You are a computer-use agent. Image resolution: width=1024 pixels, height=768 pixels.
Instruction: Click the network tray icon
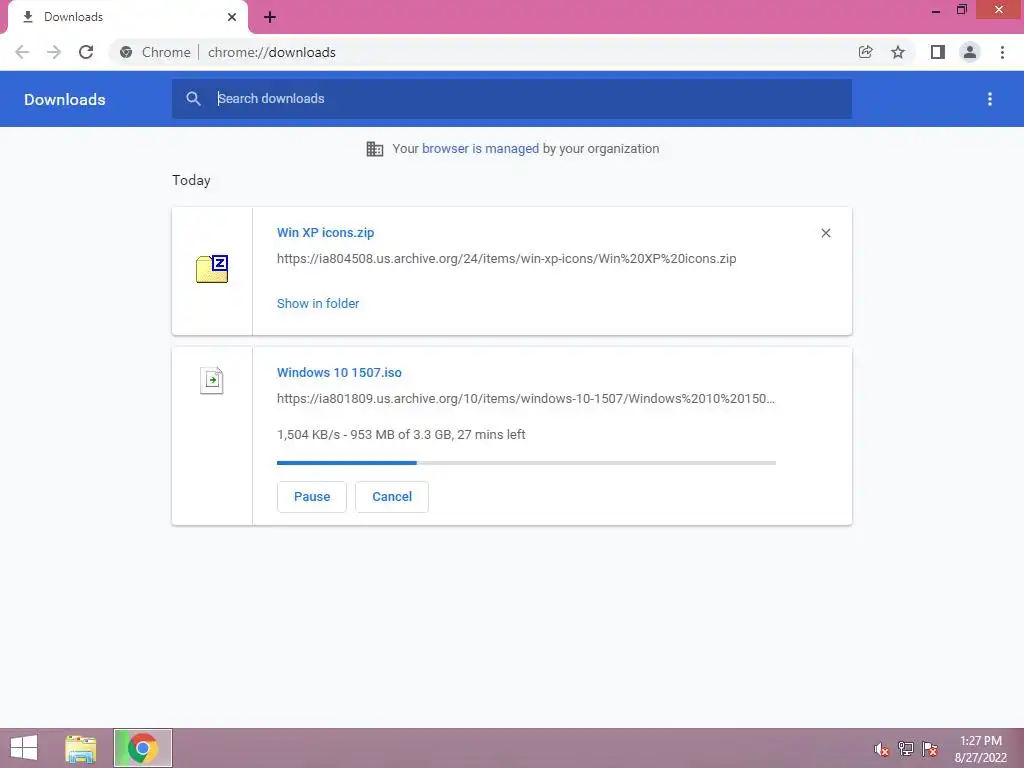[x=906, y=749]
